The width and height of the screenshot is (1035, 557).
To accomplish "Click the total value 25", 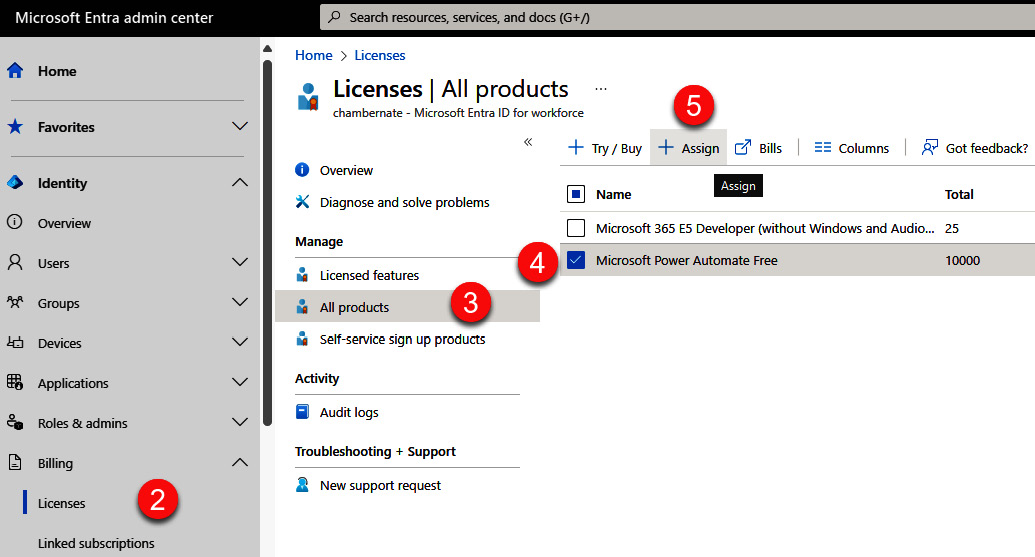I will (x=952, y=228).
